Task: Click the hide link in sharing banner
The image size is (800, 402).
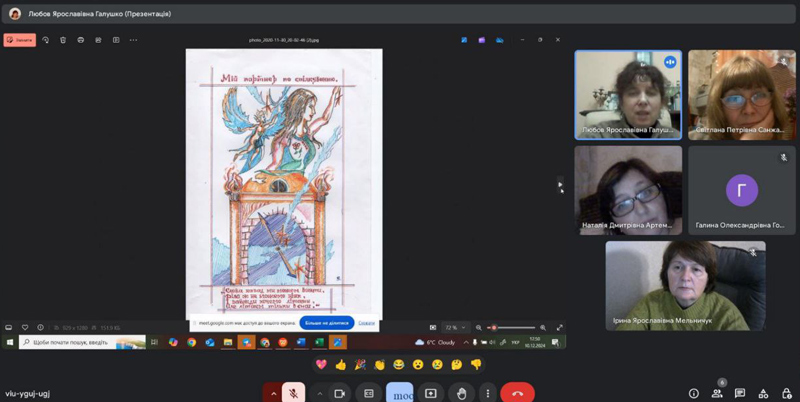Action: pos(366,323)
